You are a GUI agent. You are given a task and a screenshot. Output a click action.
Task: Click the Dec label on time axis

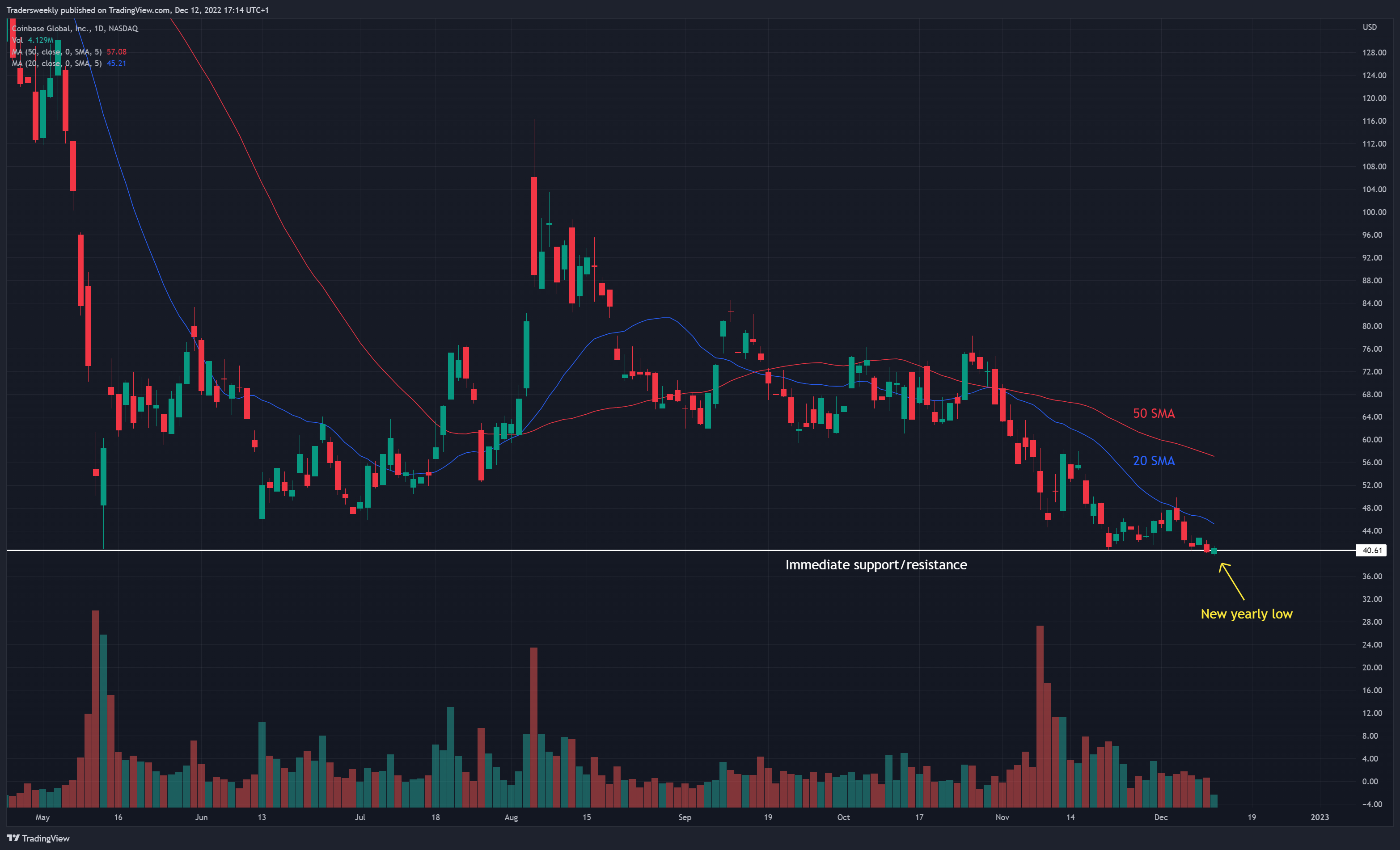click(1161, 818)
